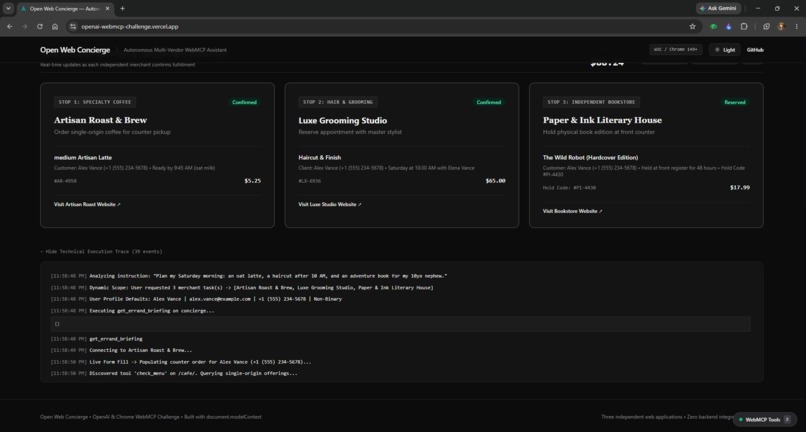The width and height of the screenshot is (806, 432).
Task: Select the Open Web Concierge browser tab
Action: click(x=65, y=9)
